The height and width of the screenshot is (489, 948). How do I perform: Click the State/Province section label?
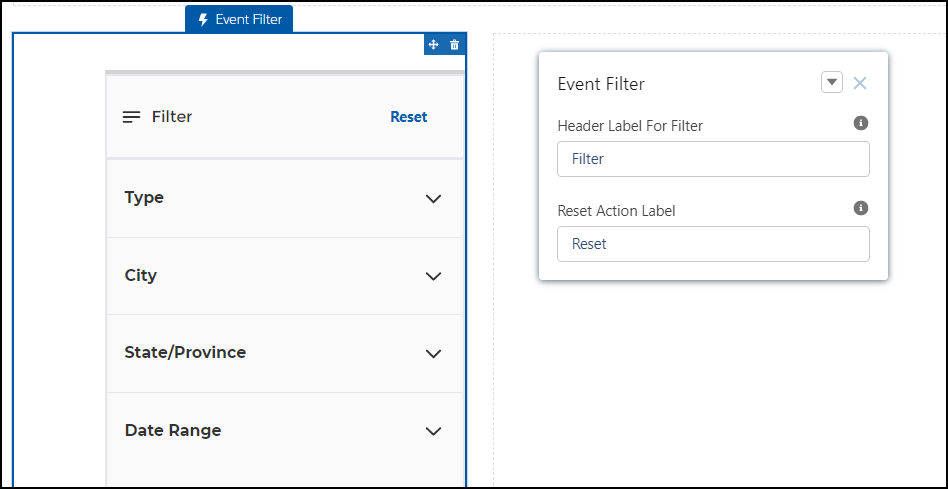(185, 353)
